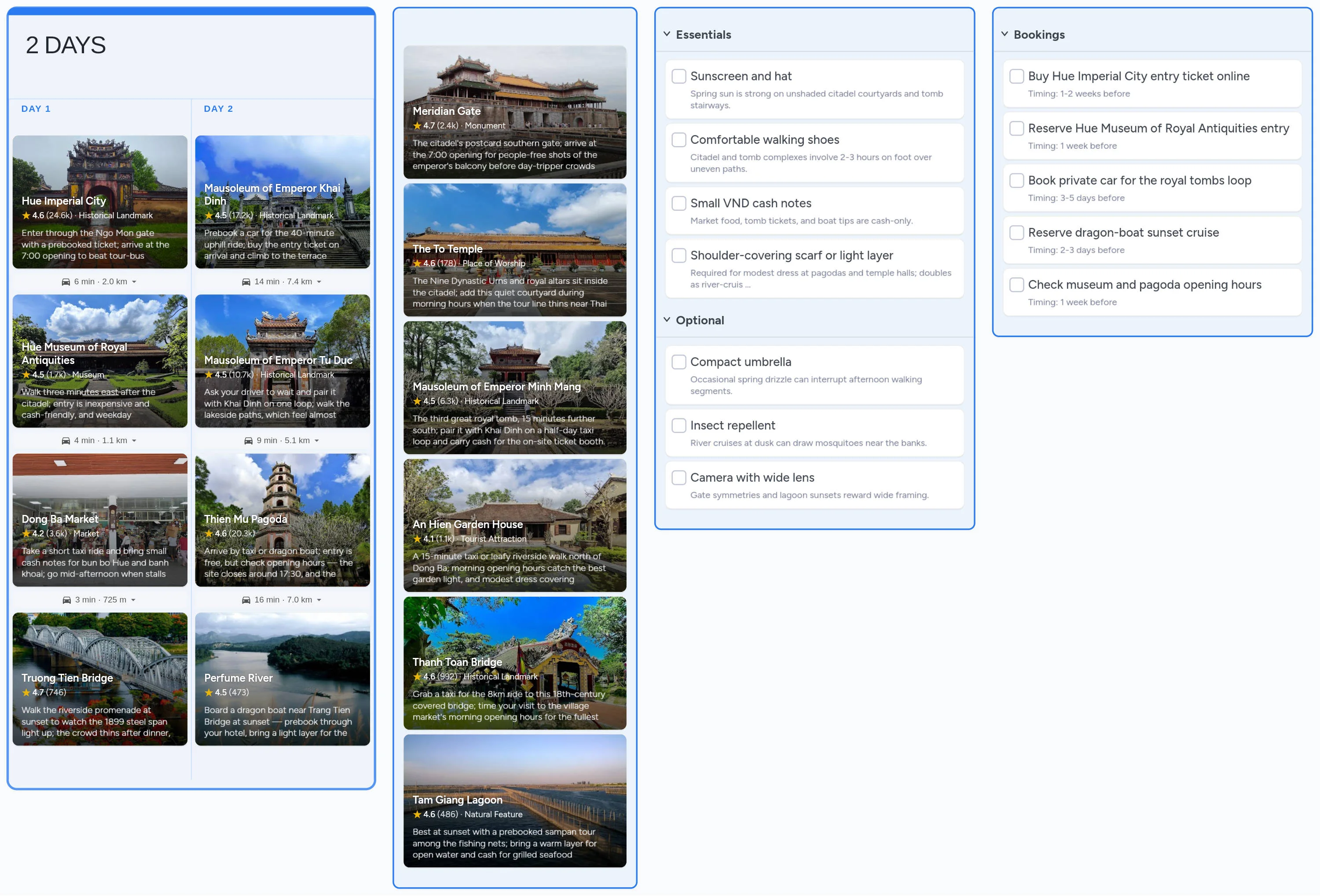Image resolution: width=1320 pixels, height=896 pixels.
Task: Click the rating star on Meridian Gate card
Action: click(x=417, y=125)
